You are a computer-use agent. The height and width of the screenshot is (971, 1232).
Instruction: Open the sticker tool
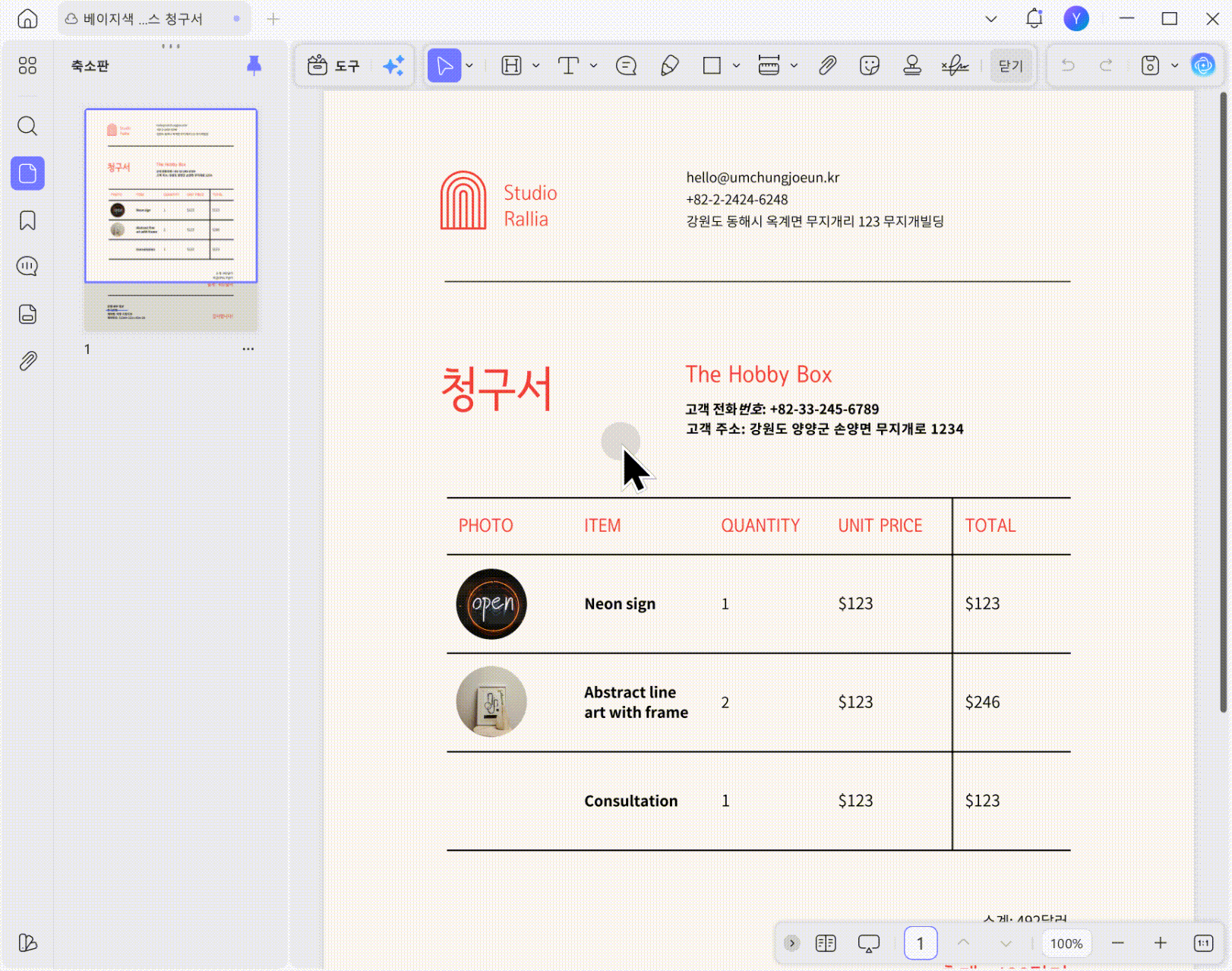click(870, 65)
